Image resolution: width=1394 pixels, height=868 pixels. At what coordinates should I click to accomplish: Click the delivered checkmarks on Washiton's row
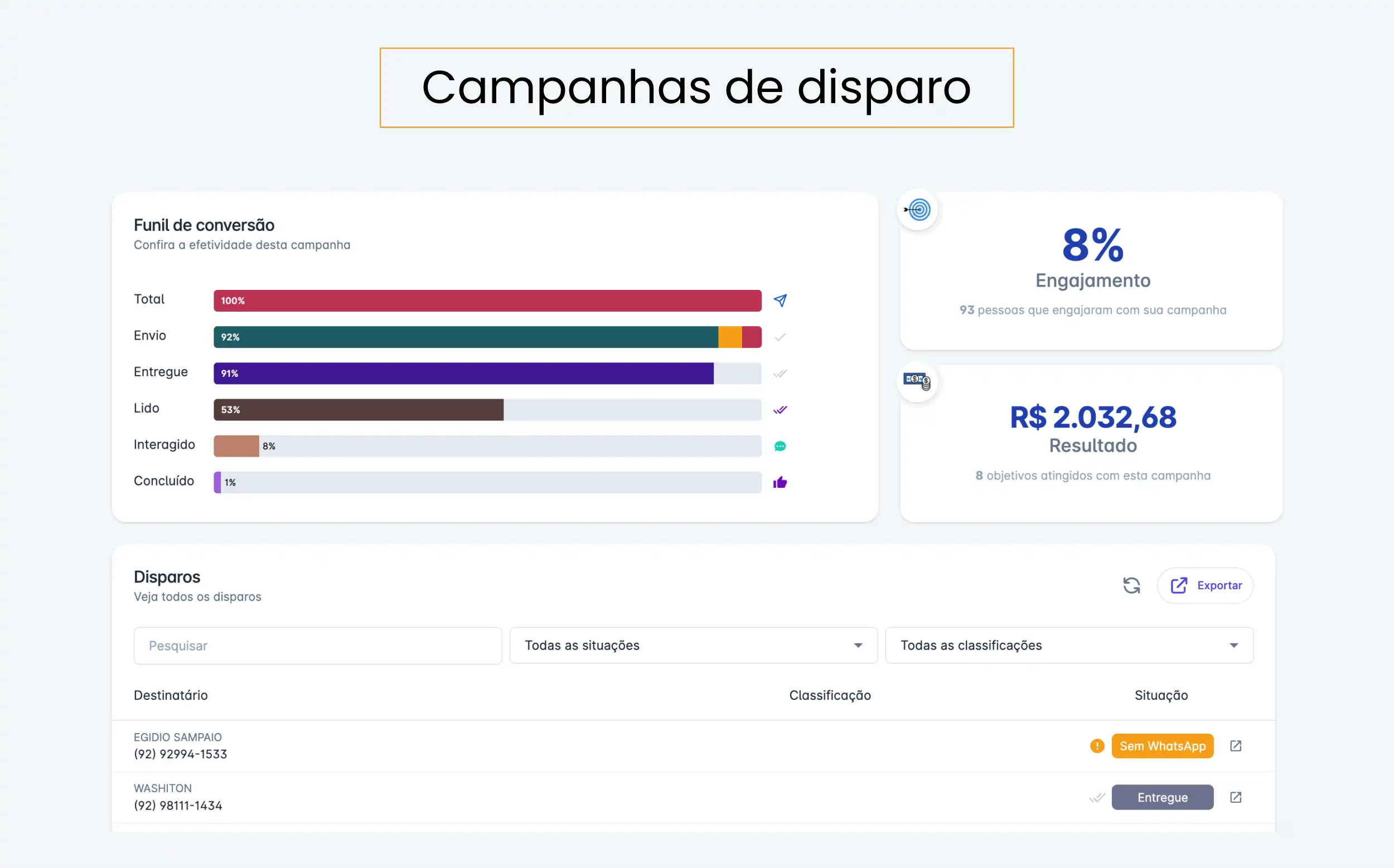click(x=1097, y=797)
